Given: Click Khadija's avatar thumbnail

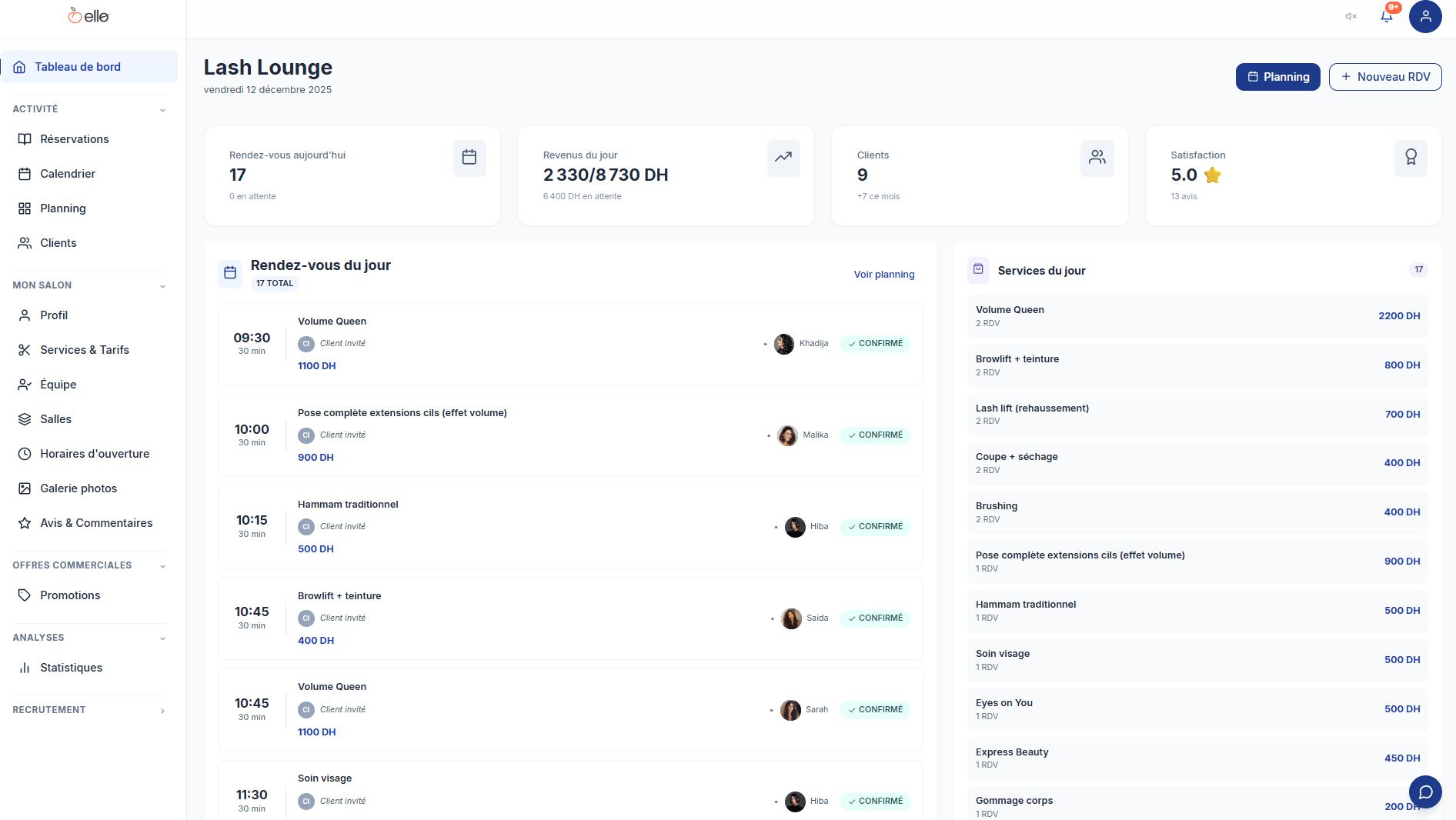Looking at the screenshot, I should pos(783,344).
